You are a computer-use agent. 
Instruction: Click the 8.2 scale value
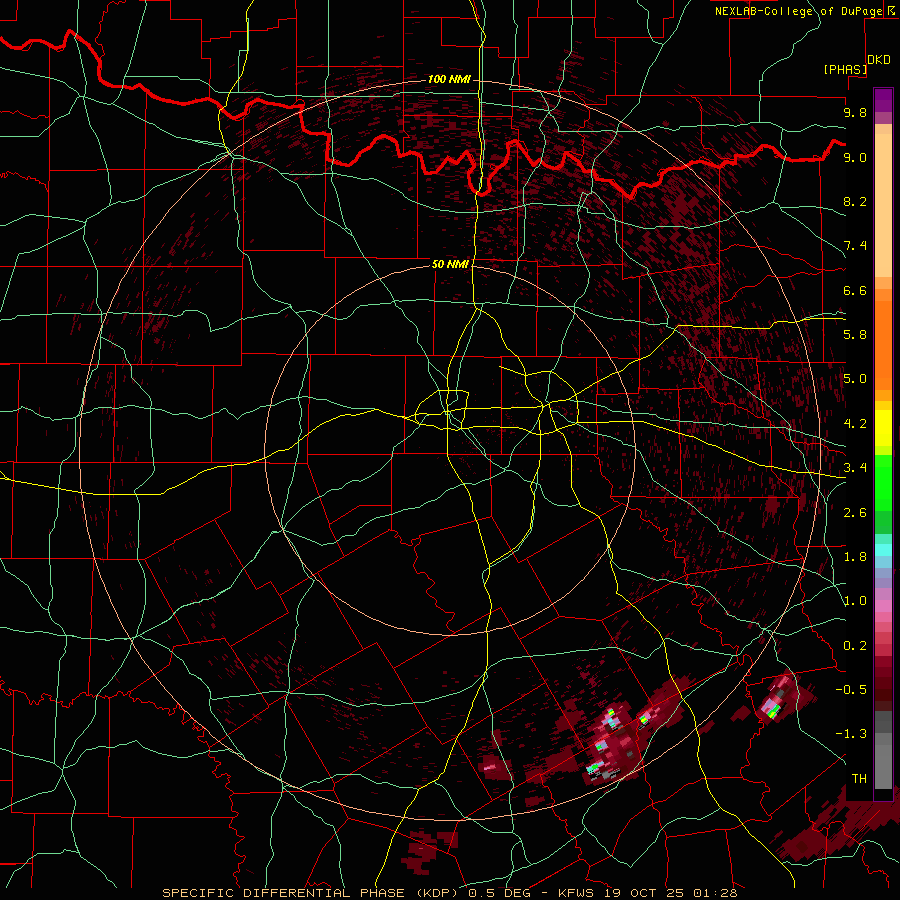click(x=855, y=202)
